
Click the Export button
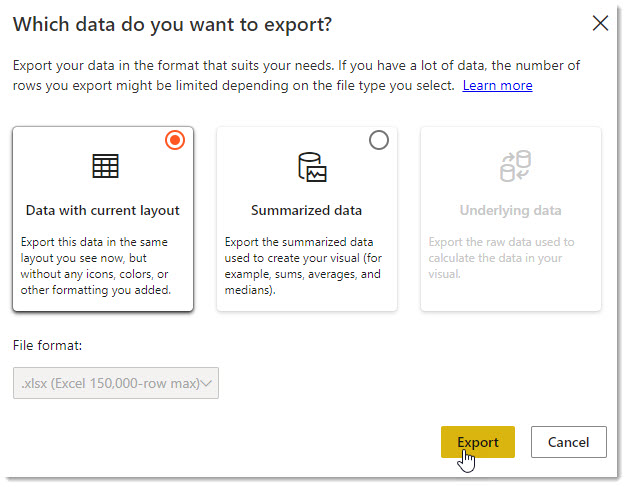[478, 442]
